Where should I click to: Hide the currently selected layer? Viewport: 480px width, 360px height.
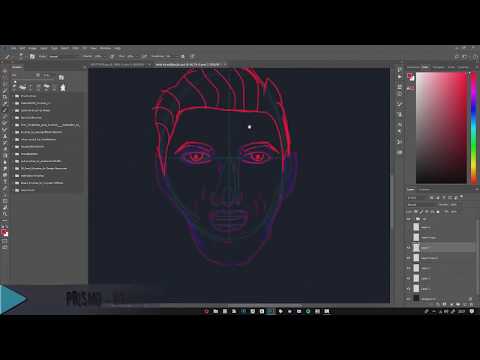click(x=409, y=248)
